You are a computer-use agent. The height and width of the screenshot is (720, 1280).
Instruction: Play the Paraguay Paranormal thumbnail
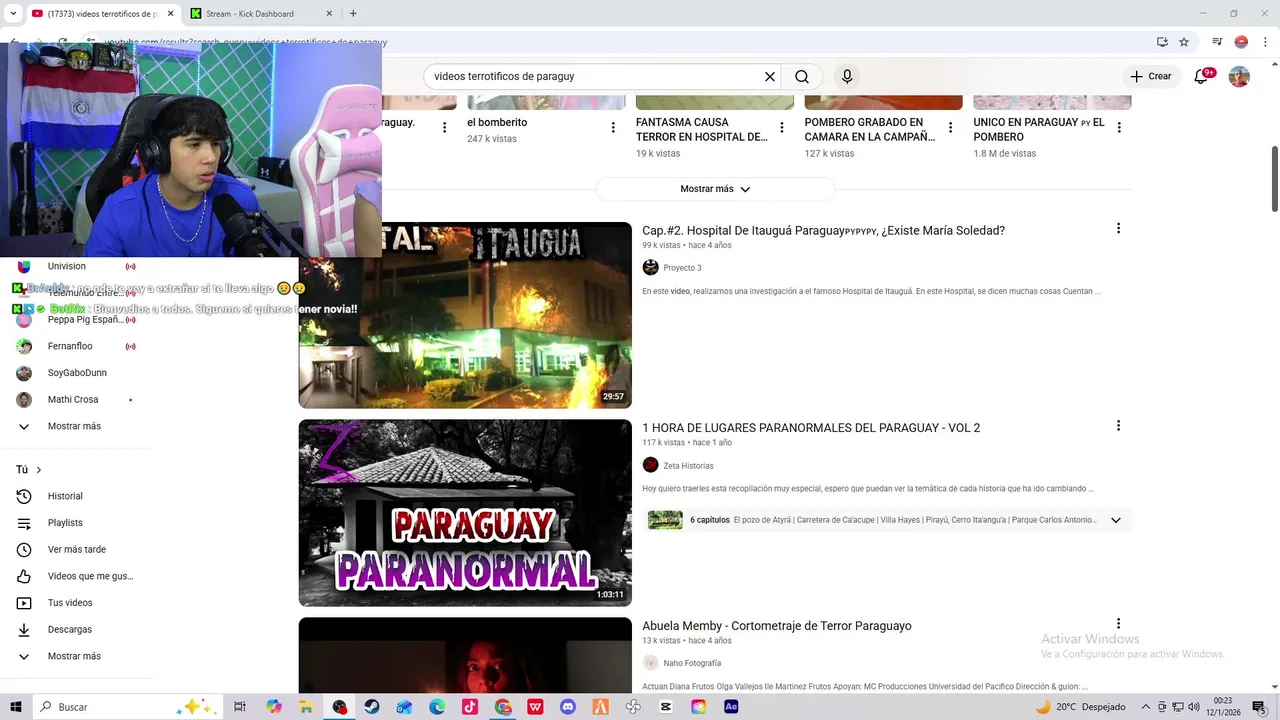[465, 513]
